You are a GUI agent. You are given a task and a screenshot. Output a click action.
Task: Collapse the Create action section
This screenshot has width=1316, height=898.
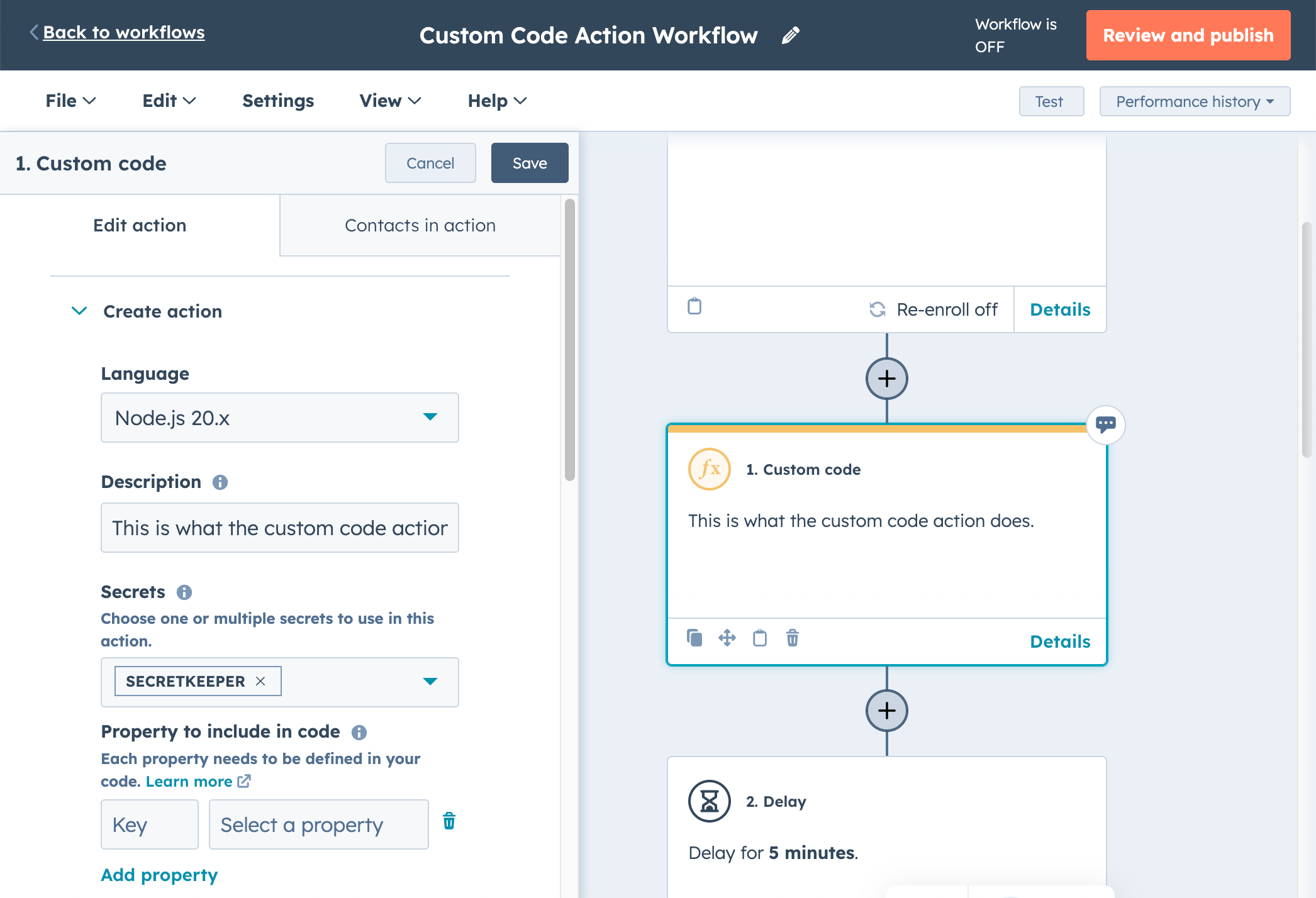(x=79, y=311)
